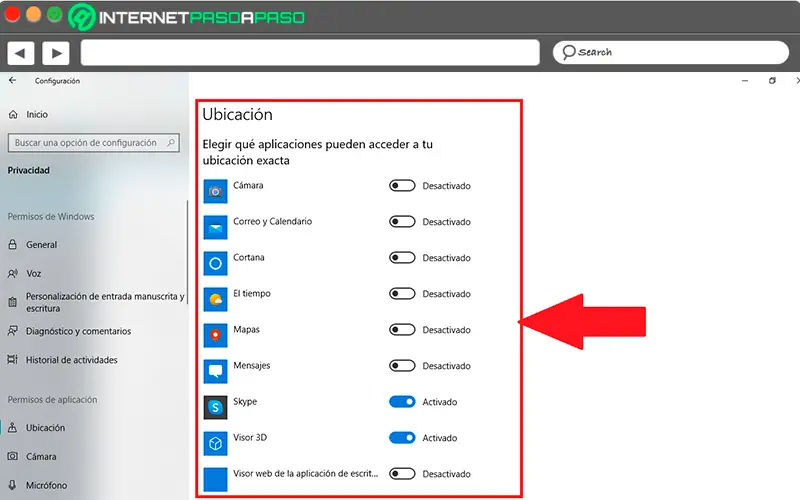Screen dimensions: 800x500
Task: Click the Mensajes chat icon
Action: [215, 371]
